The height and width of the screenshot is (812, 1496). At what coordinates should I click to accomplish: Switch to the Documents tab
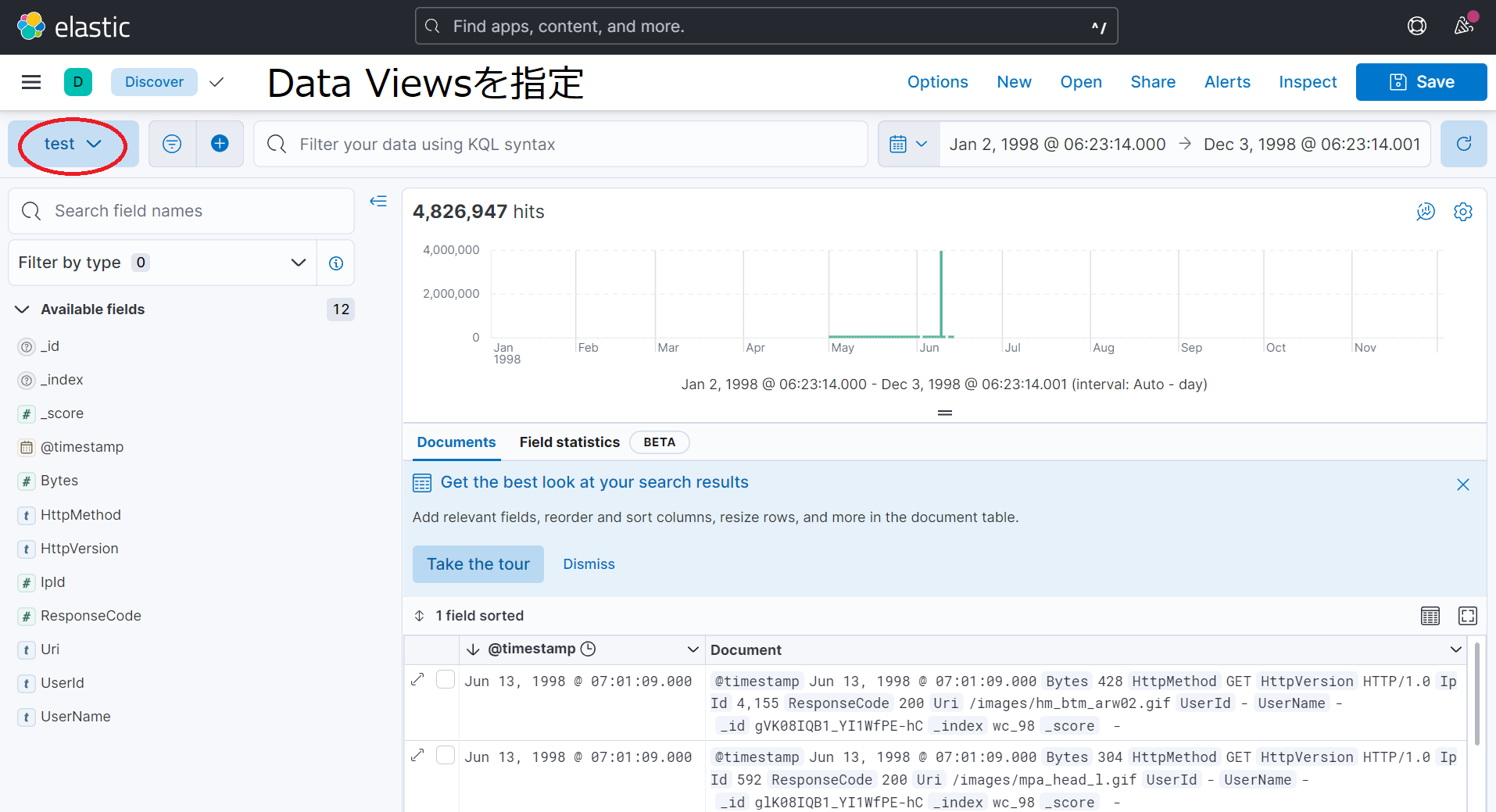[456, 442]
